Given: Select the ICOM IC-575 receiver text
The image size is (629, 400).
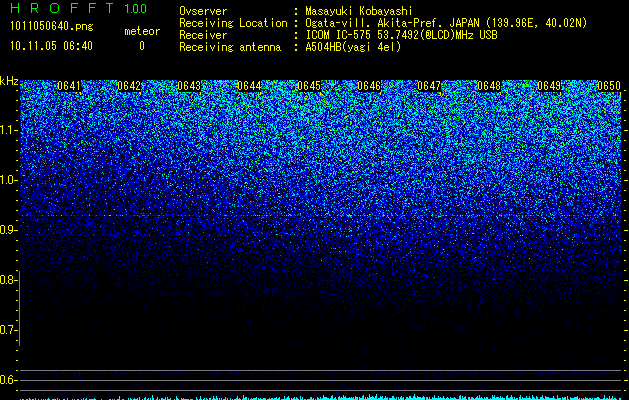Looking at the screenshot, I should [x=401, y=35].
